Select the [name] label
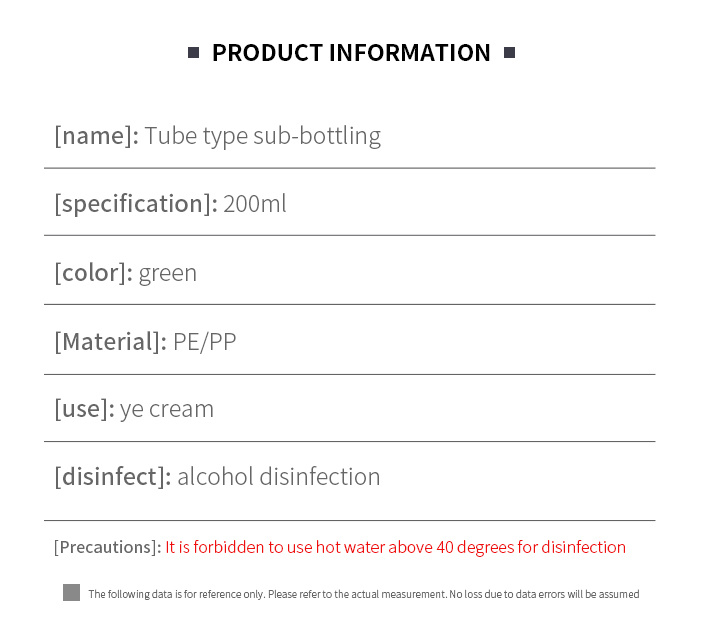This screenshot has height=638, width=703. tap(96, 136)
